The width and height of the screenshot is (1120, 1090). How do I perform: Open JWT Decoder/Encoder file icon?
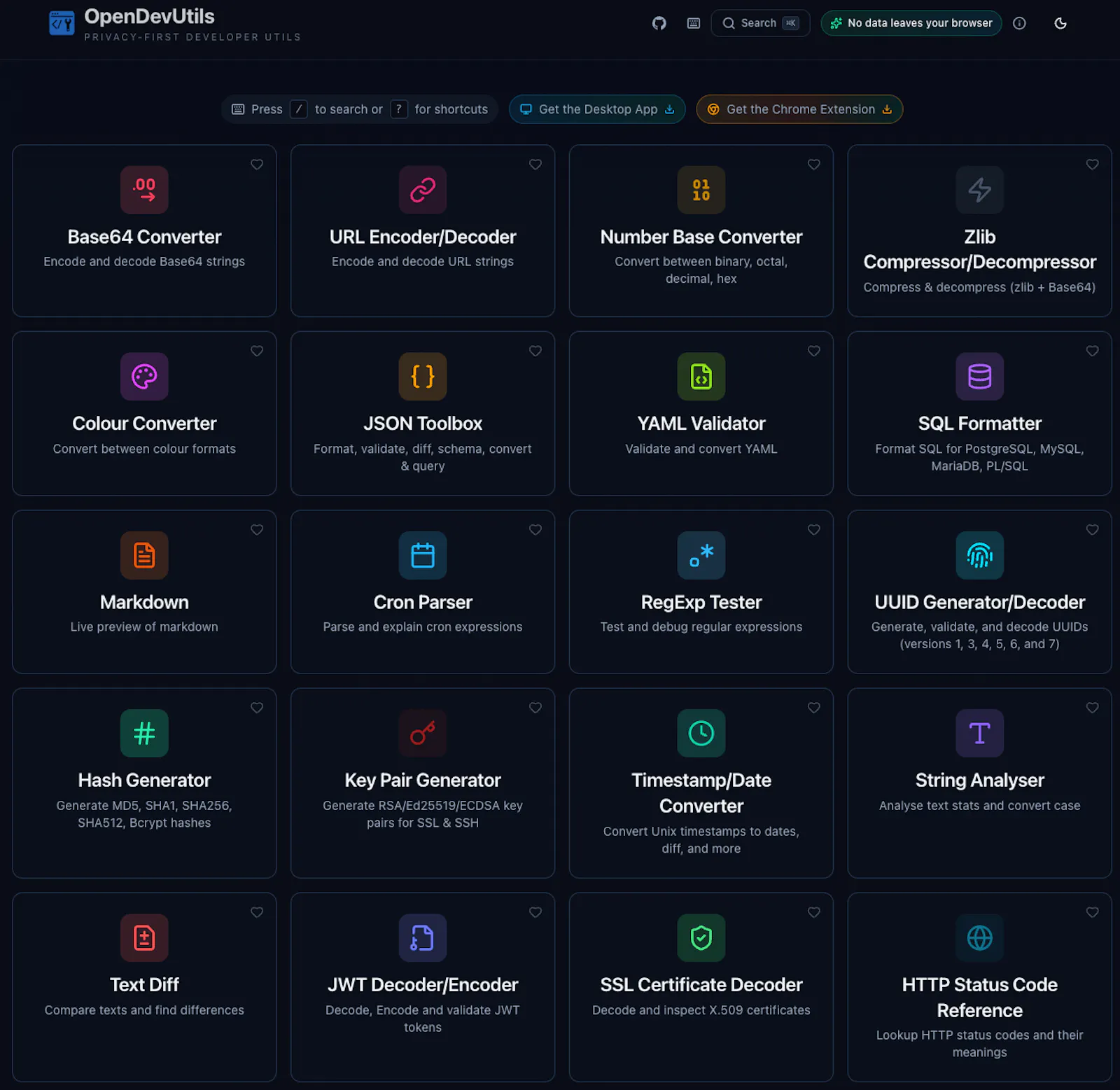point(423,937)
